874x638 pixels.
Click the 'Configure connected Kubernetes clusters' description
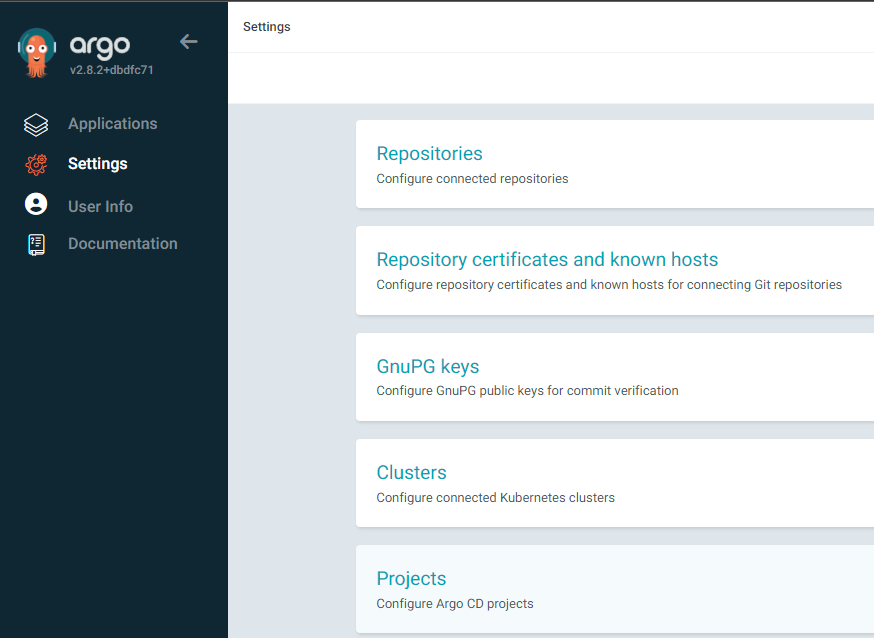click(x=495, y=498)
